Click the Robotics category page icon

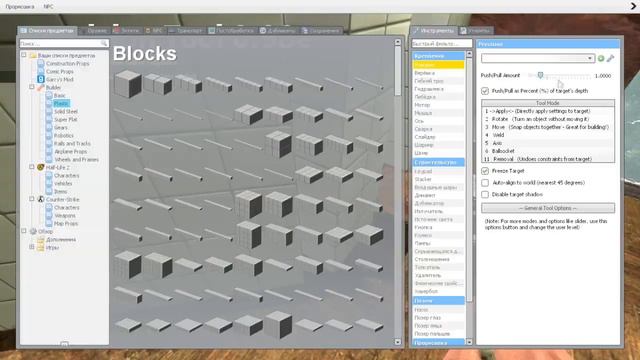(49, 136)
